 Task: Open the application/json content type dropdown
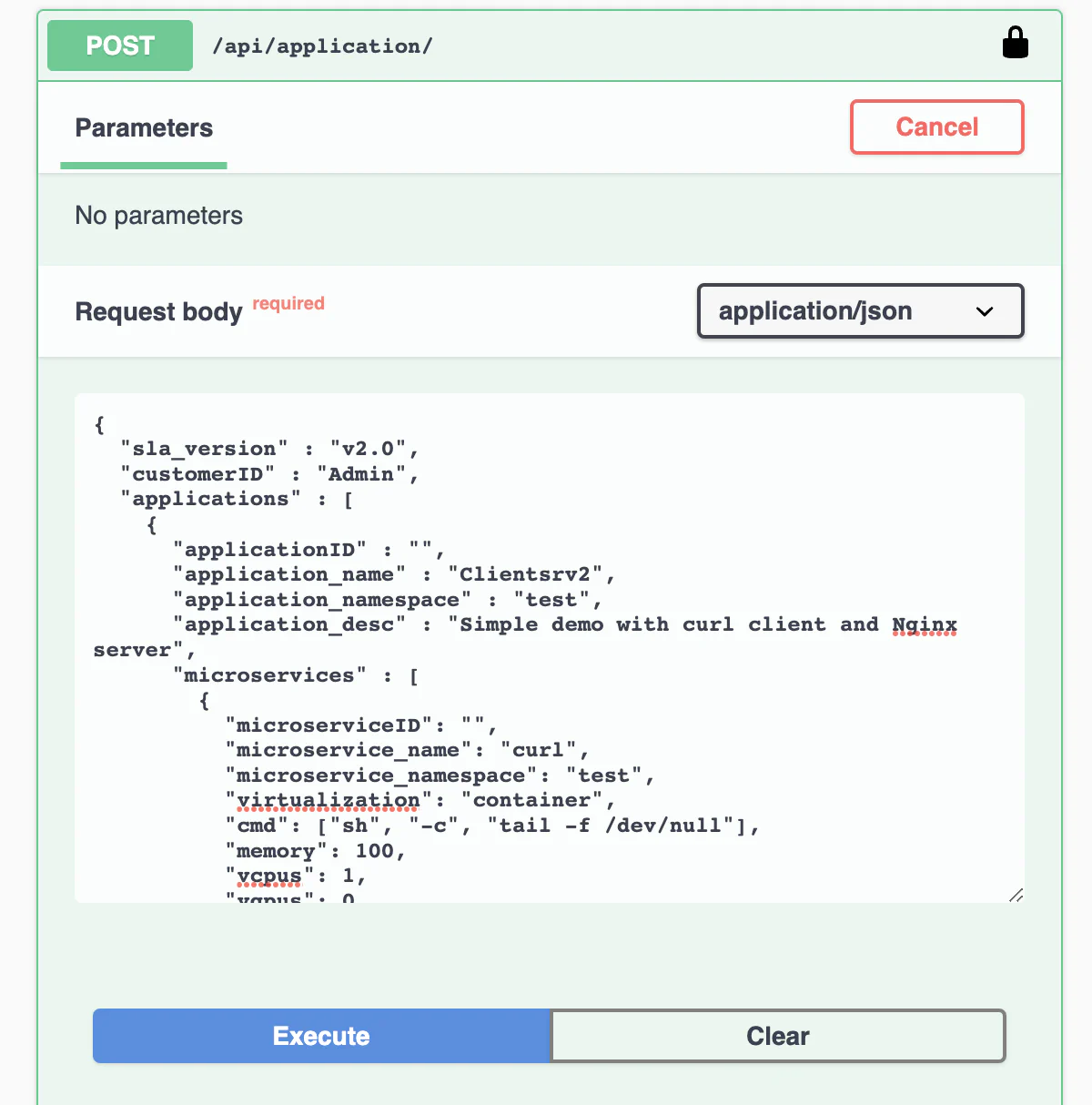[859, 311]
